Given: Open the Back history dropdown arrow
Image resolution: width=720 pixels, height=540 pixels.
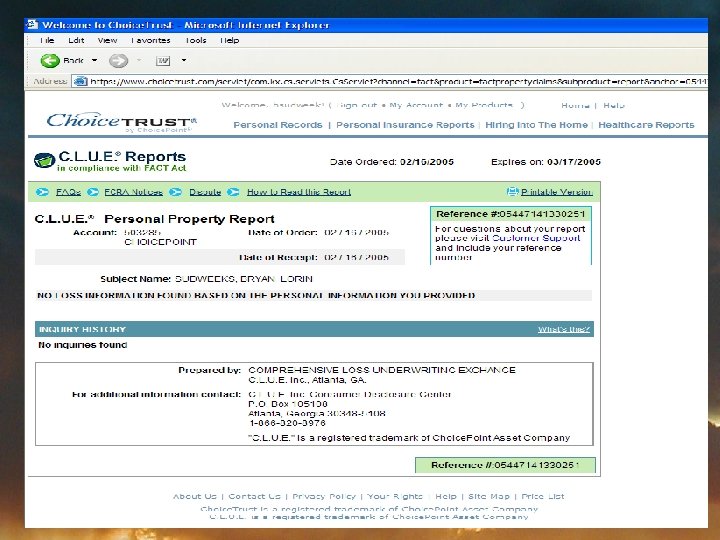Looking at the screenshot, I should [x=95, y=60].
